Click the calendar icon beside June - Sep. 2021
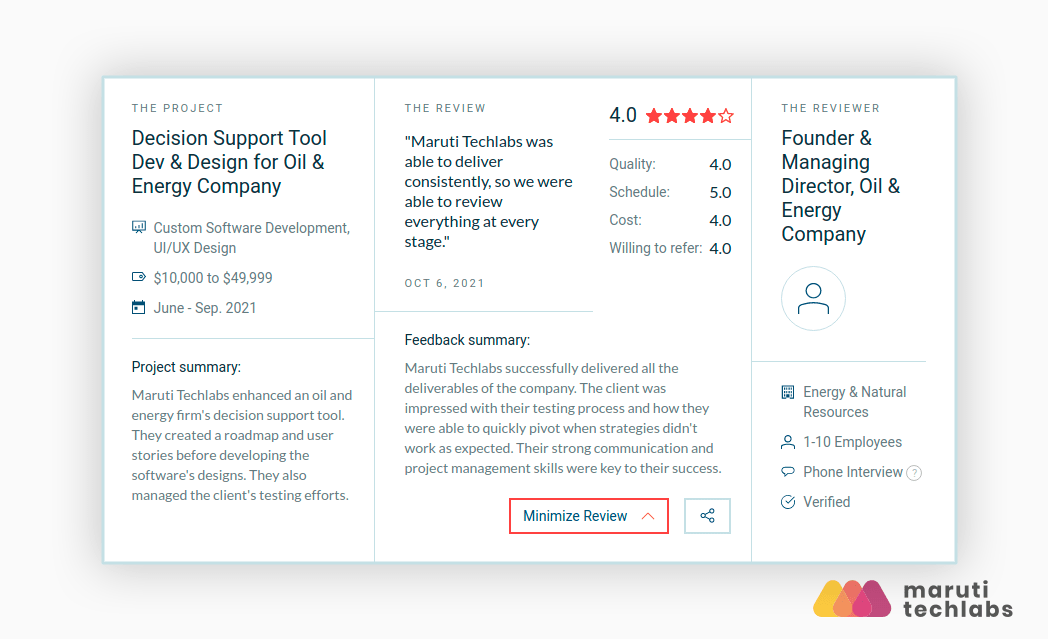Image resolution: width=1048 pixels, height=639 pixels. tap(139, 307)
